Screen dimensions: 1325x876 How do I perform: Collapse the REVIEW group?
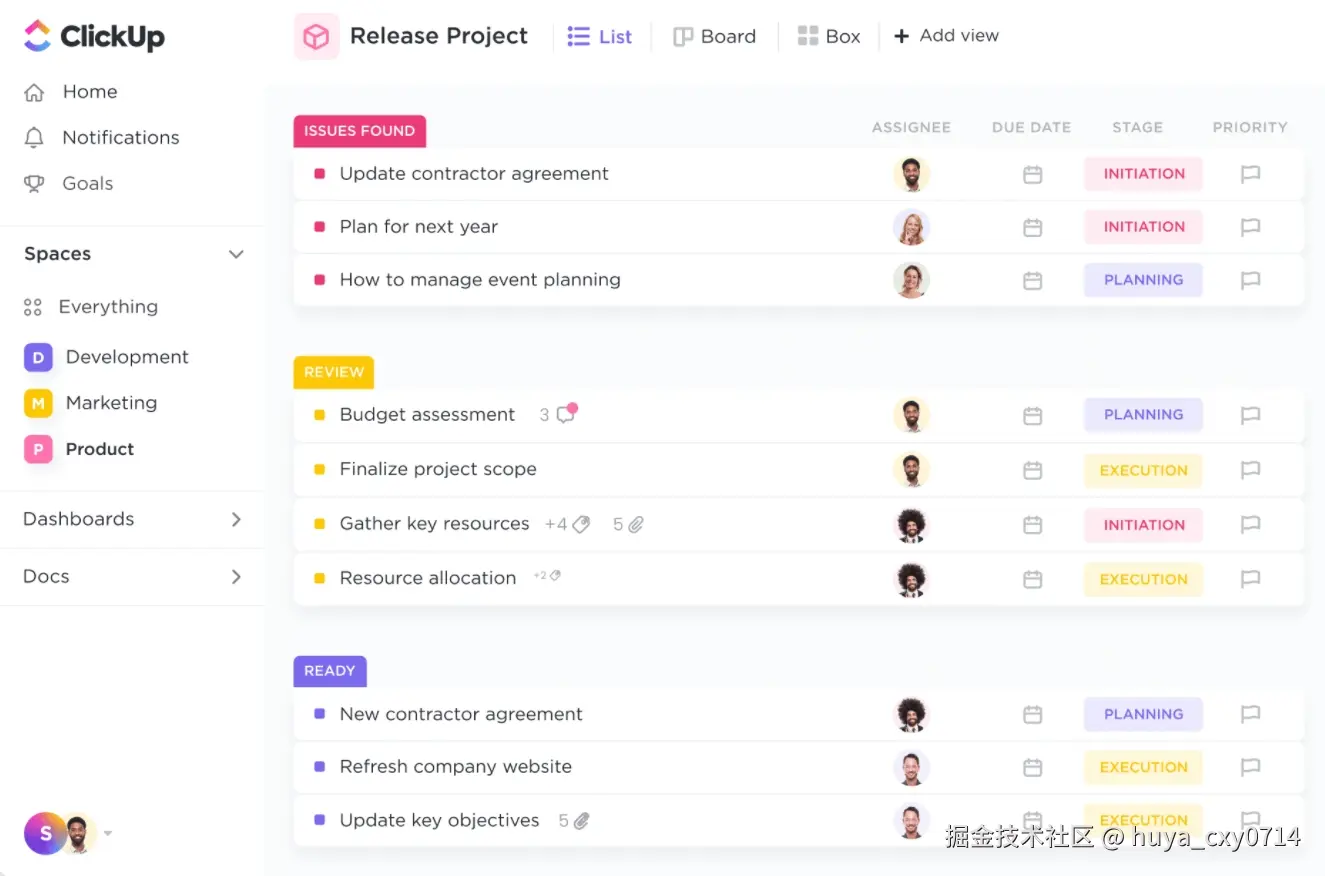coord(334,372)
